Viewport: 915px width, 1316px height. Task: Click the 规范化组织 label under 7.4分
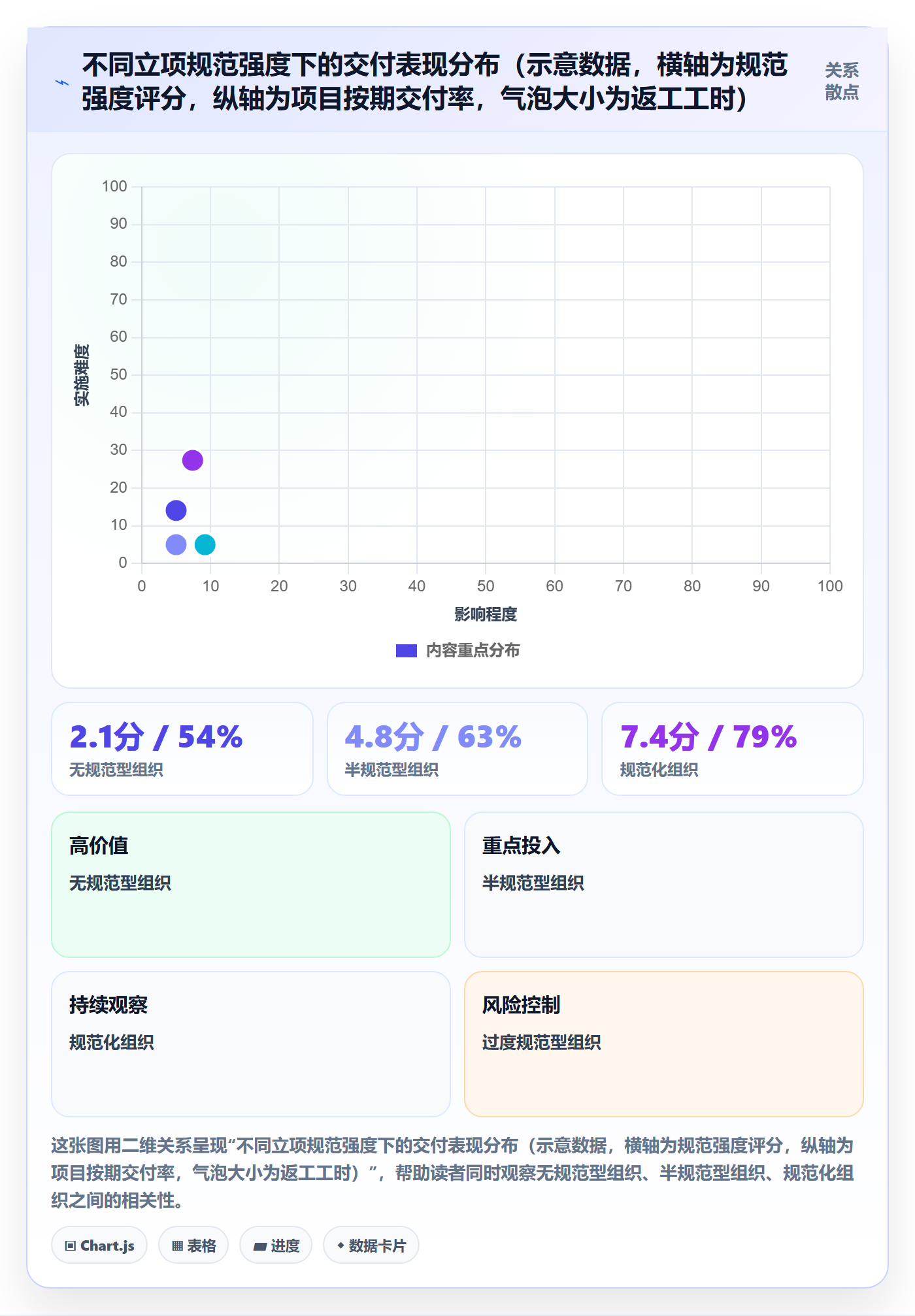coord(659,770)
